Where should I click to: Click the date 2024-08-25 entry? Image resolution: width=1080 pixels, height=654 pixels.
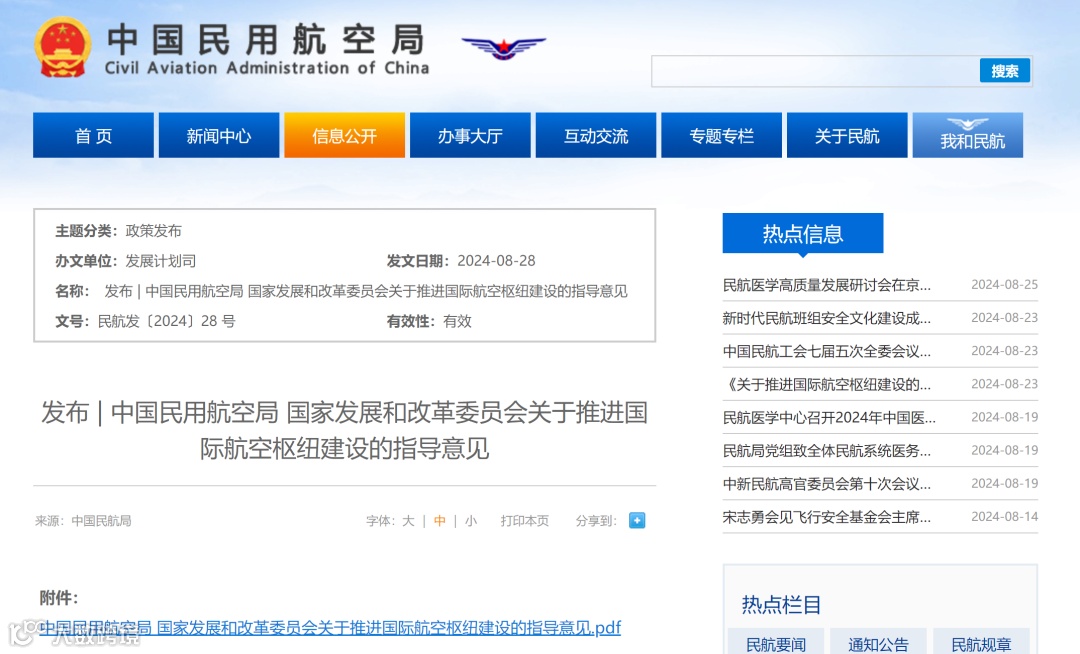pos(1004,284)
